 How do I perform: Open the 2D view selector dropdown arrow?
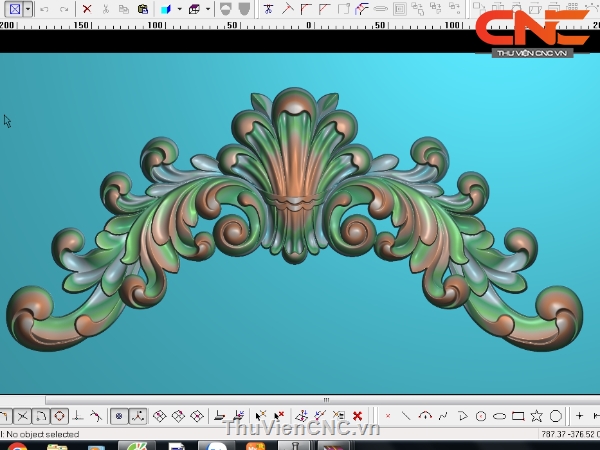(28, 9)
